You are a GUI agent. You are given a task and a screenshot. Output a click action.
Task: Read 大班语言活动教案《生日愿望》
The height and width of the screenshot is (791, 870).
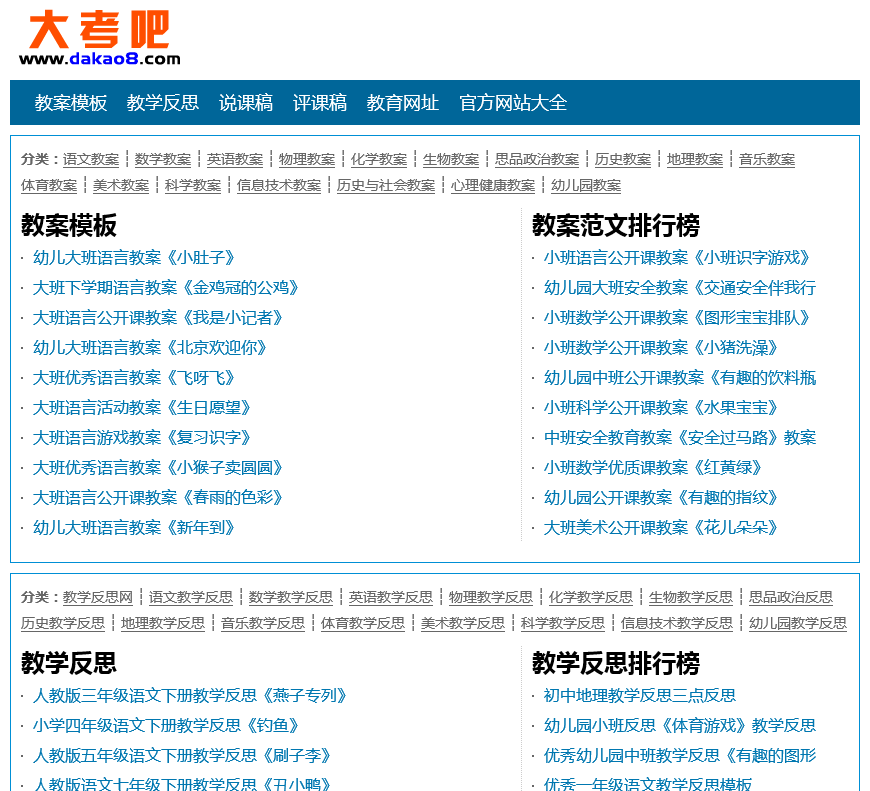142,407
